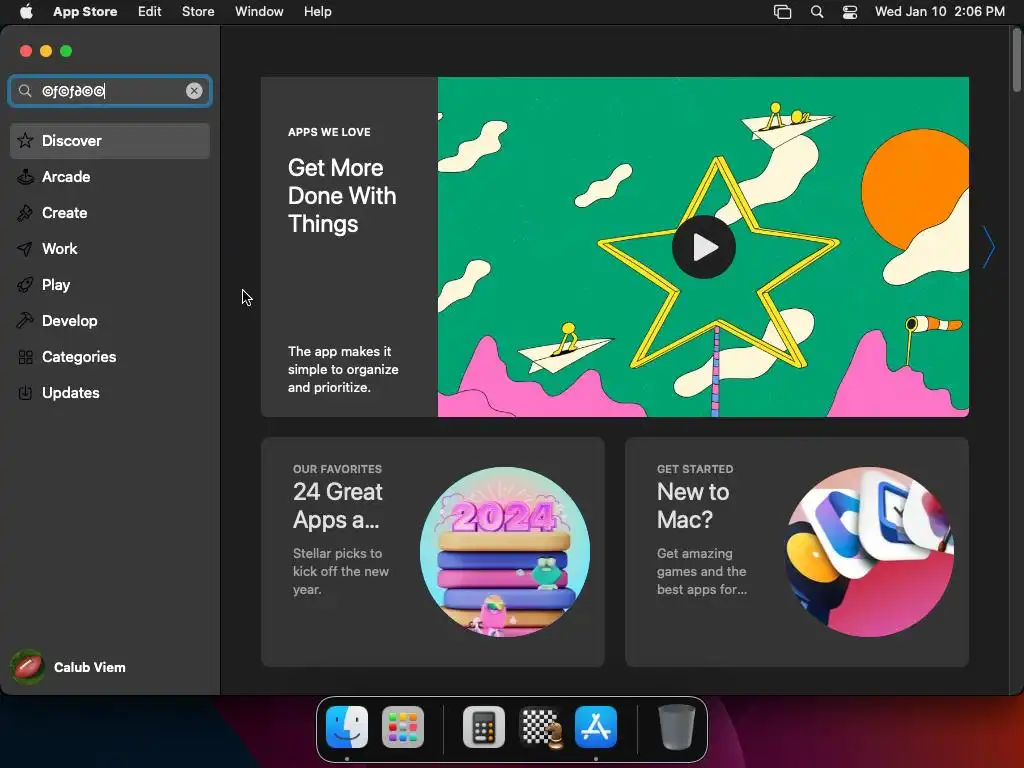Click the Develop hammer icon
This screenshot has width=1024, height=768.
(25, 321)
